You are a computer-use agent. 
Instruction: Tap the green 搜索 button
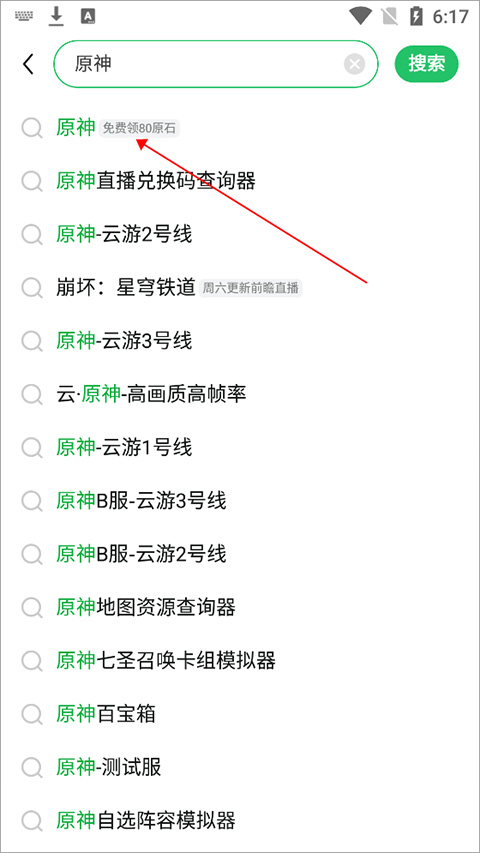coord(427,64)
